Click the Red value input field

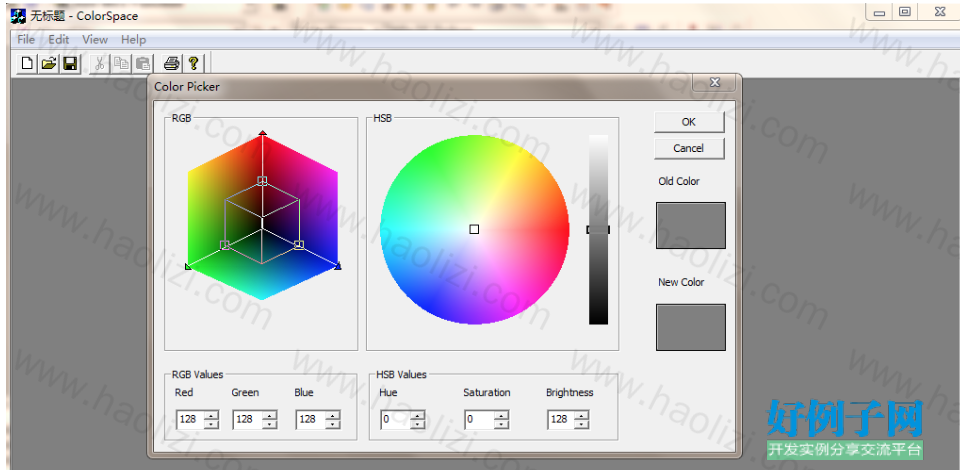click(x=190, y=419)
